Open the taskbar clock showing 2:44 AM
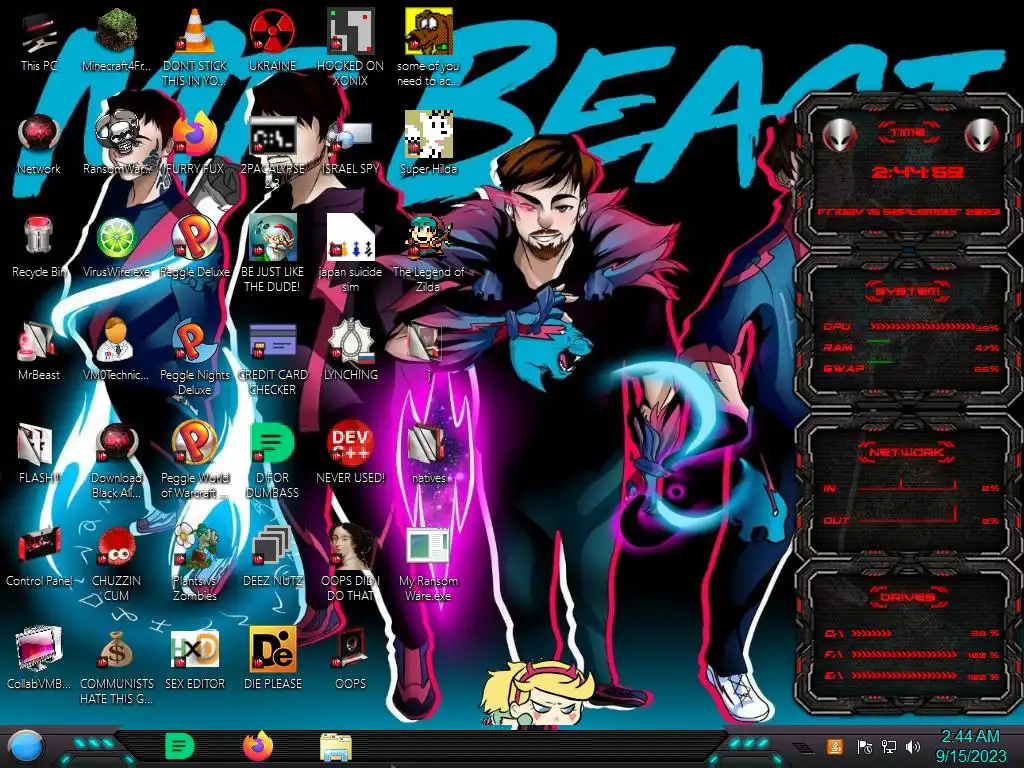 pos(971,746)
